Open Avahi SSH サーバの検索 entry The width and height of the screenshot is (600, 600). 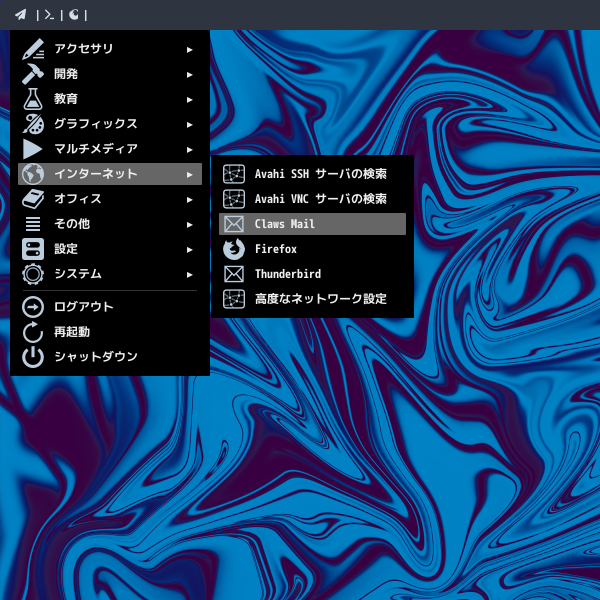(312, 174)
